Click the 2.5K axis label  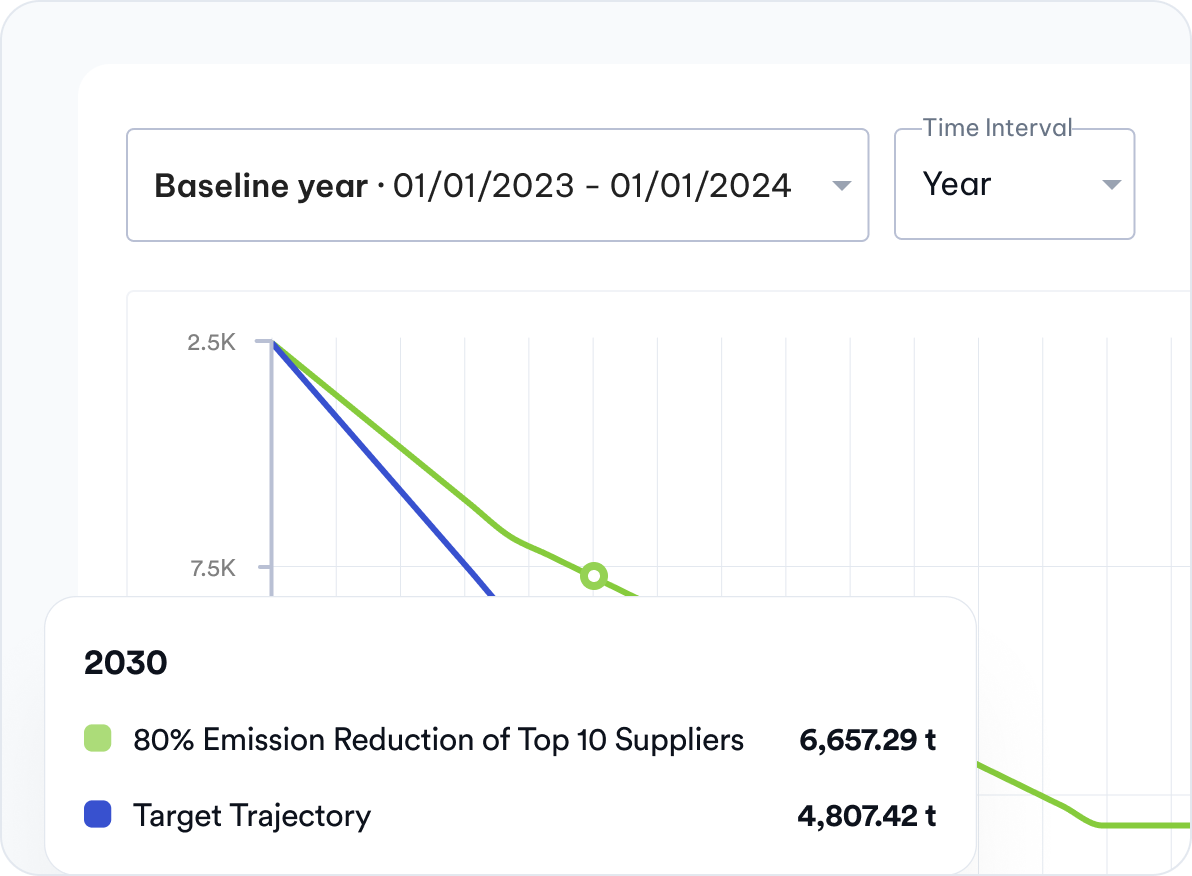coord(211,342)
